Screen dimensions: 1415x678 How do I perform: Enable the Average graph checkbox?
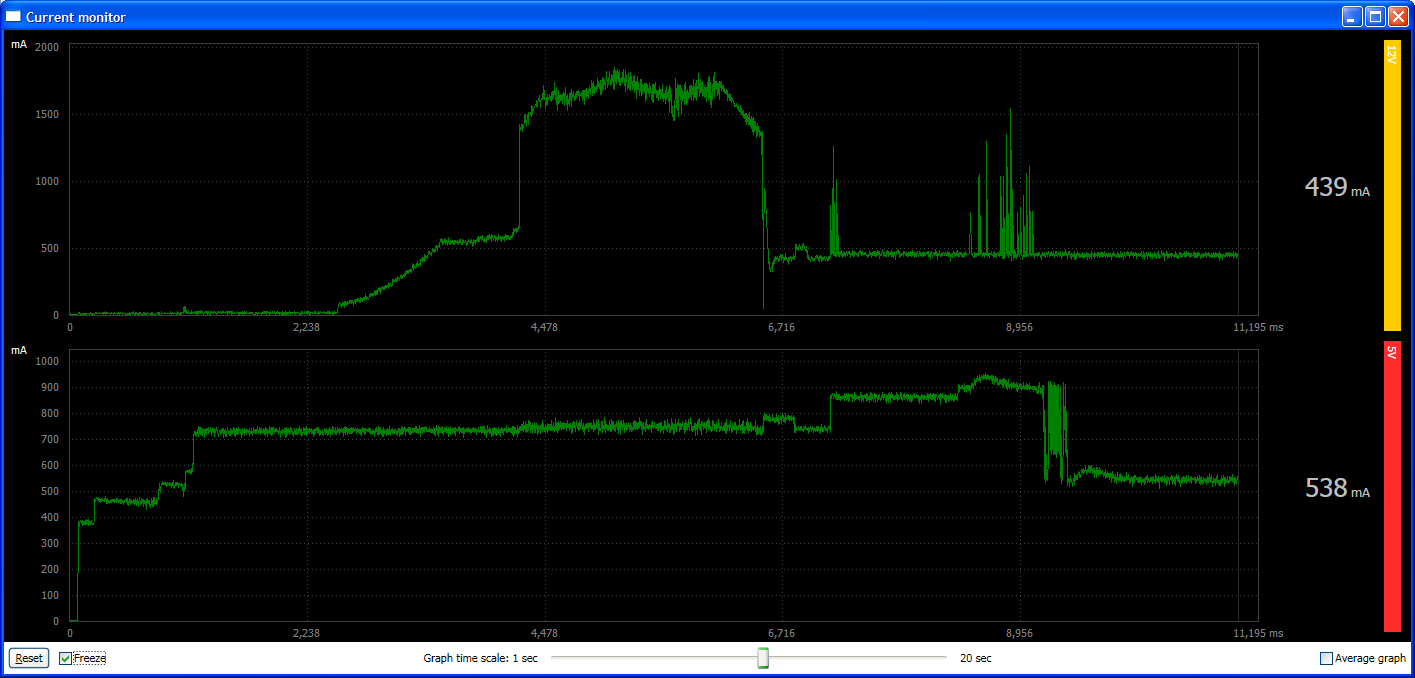1327,658
